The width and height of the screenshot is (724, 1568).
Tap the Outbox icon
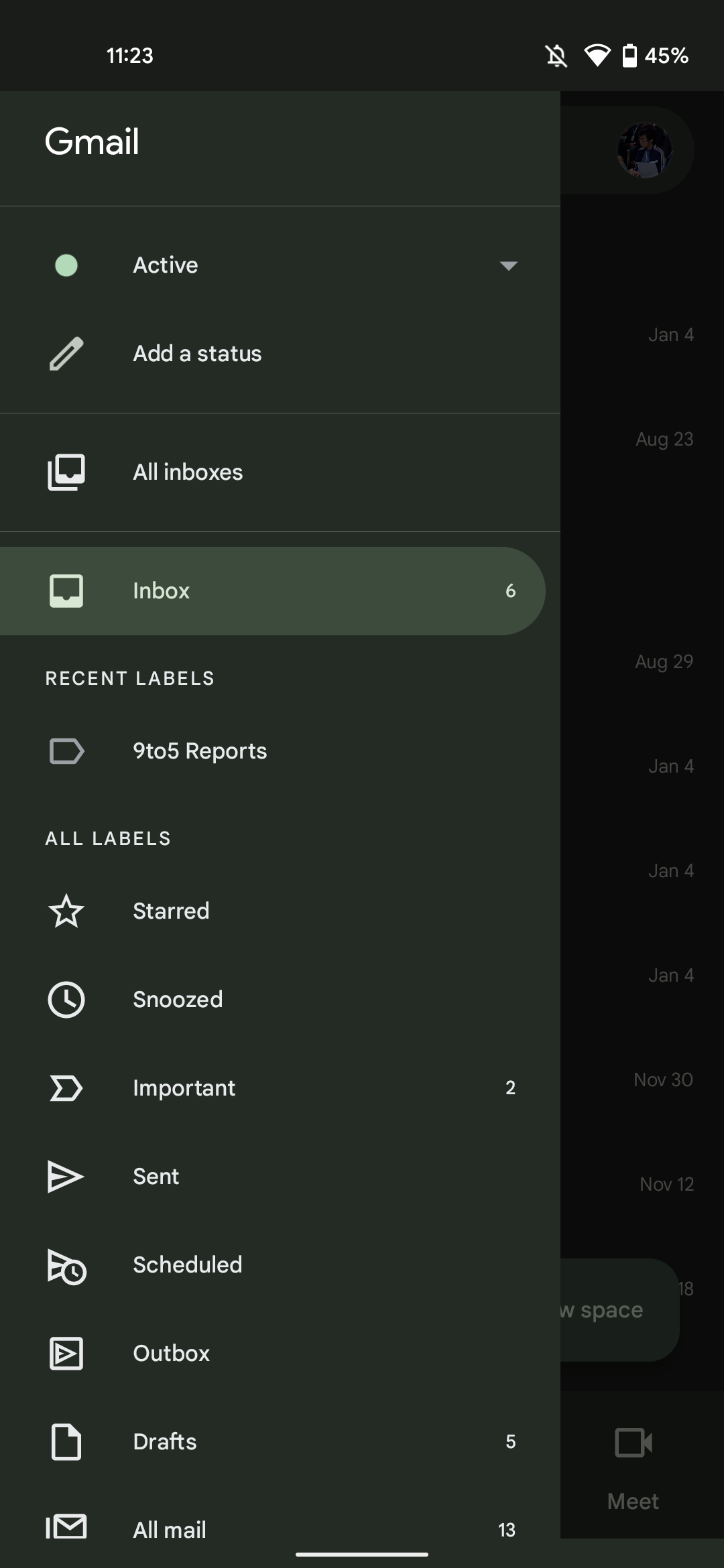66,1354
